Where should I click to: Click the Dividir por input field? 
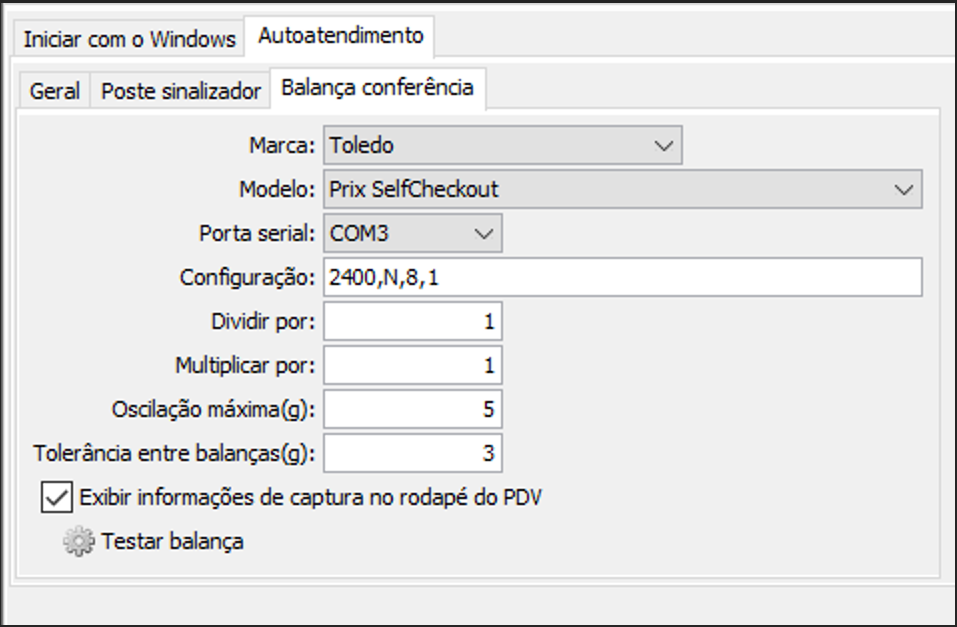click(413, 321)
